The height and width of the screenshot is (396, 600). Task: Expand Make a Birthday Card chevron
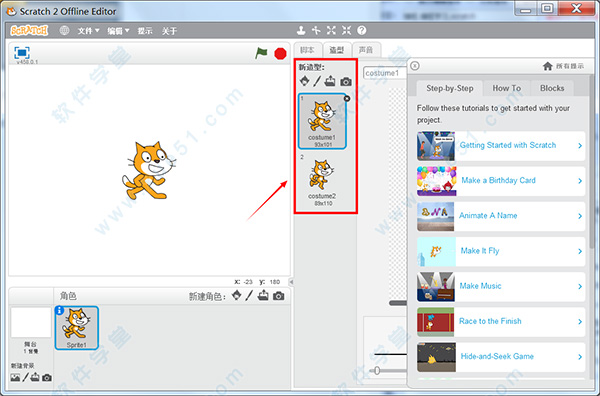click(x=580, y=181)
